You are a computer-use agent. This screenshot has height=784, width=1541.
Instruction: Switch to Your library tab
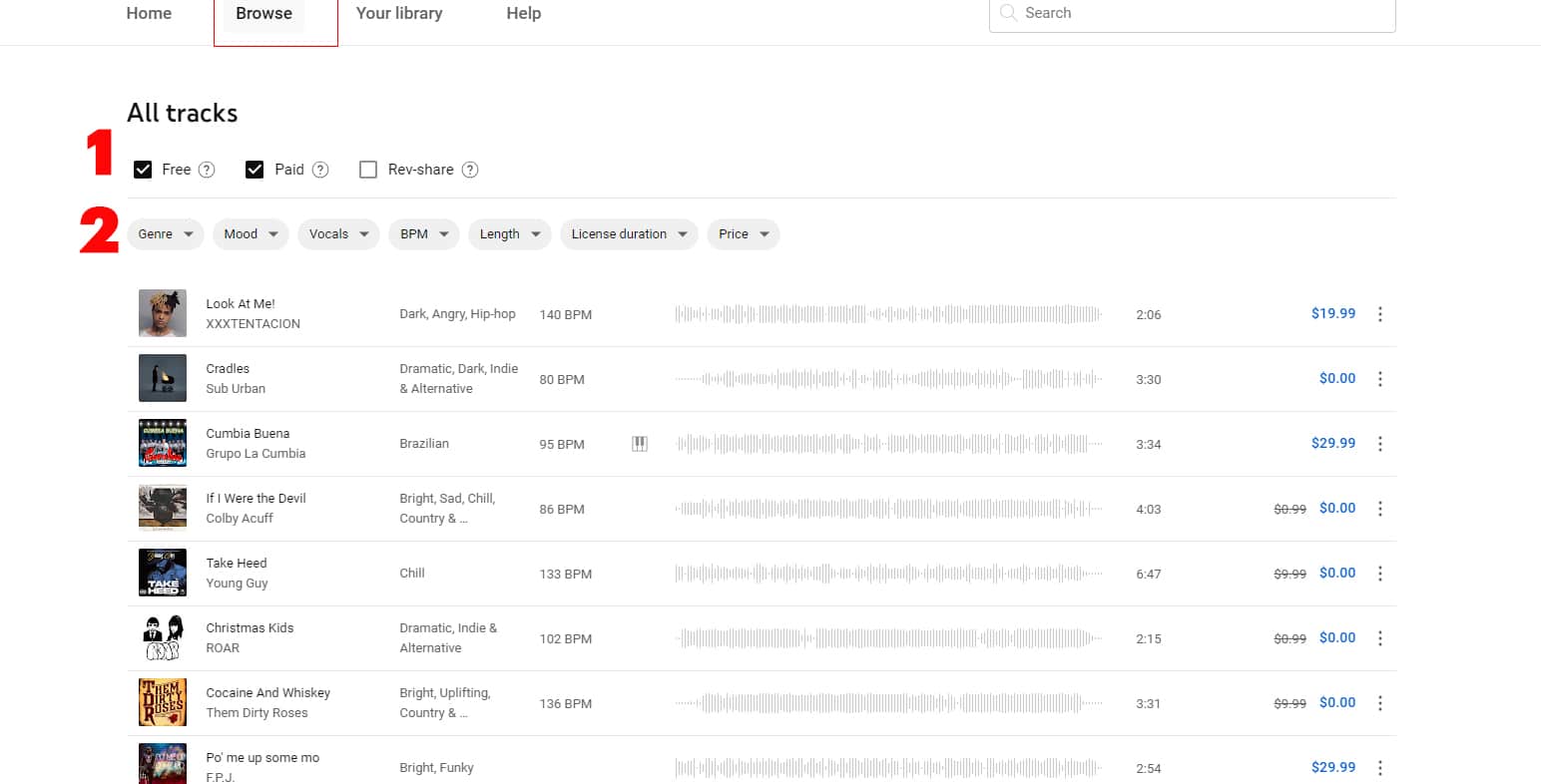(399, 14)
